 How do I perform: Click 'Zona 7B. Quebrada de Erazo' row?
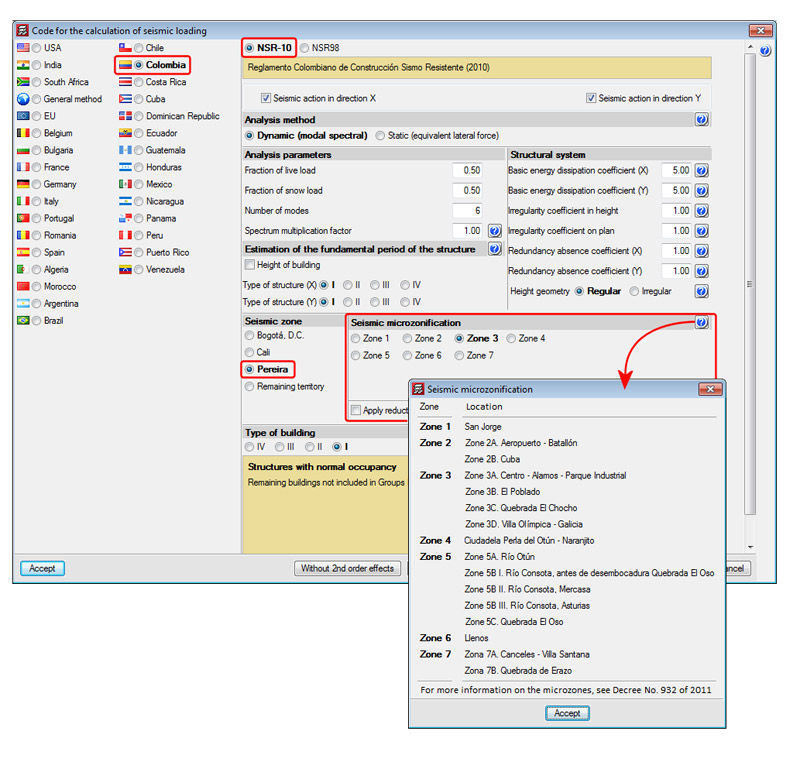pos(518,671)
